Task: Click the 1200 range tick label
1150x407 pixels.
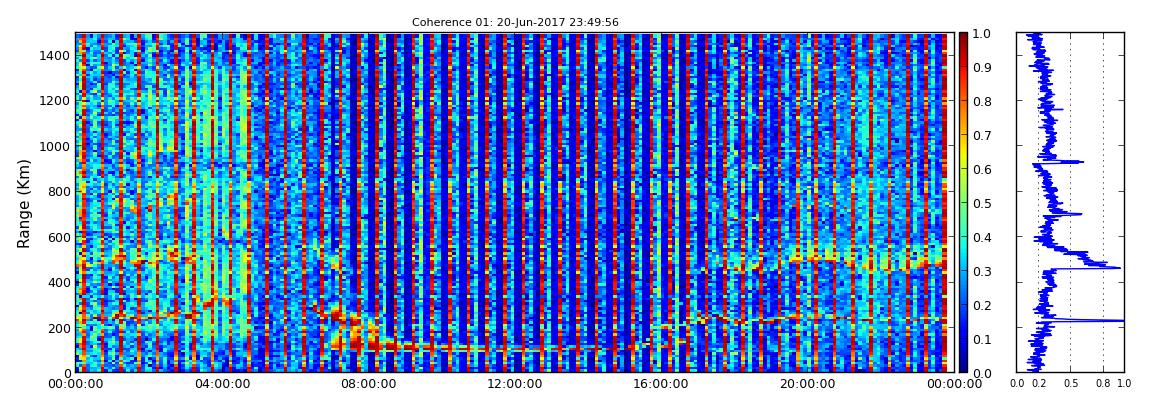Action: [54, 100]
